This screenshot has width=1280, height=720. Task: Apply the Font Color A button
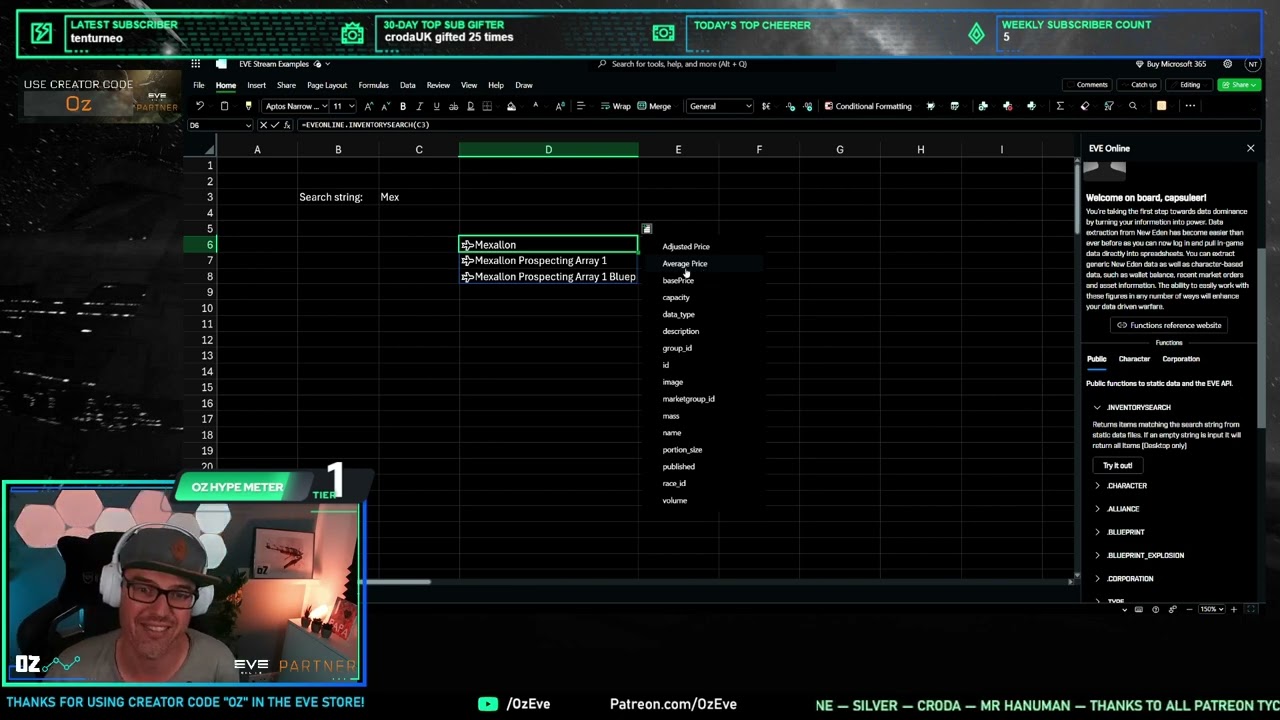(x=535, y=106)
